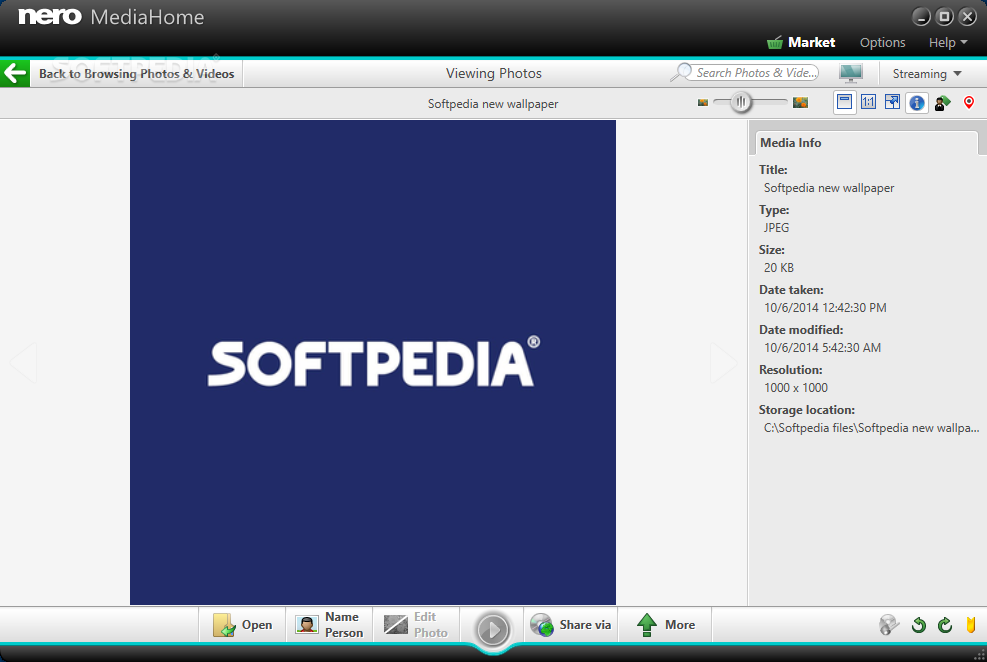This screenshot has height=662, width=987.
Task: Click the yellow bookmark flag icon
Action: [x=971, y=625]
